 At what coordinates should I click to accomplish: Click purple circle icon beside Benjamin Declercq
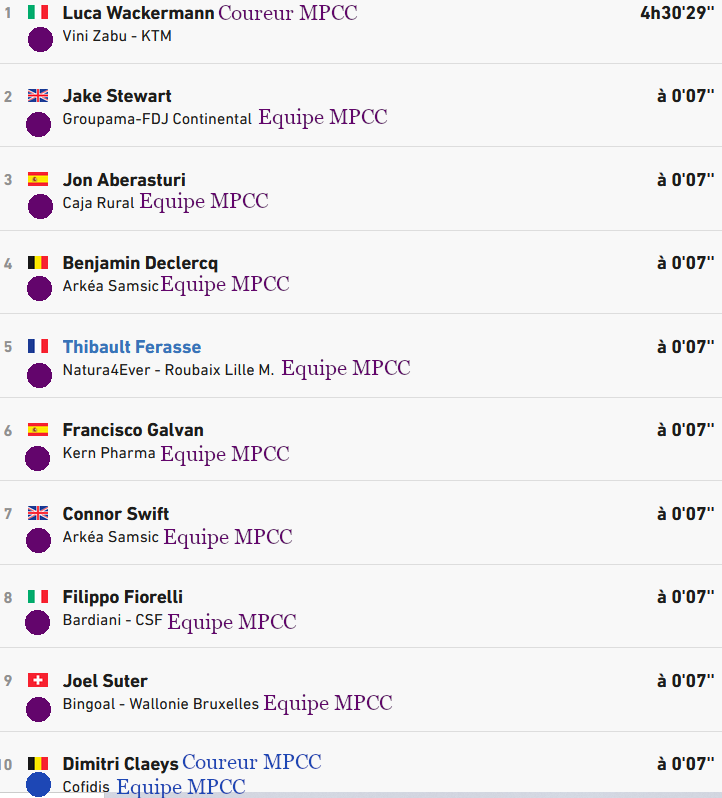39,290
